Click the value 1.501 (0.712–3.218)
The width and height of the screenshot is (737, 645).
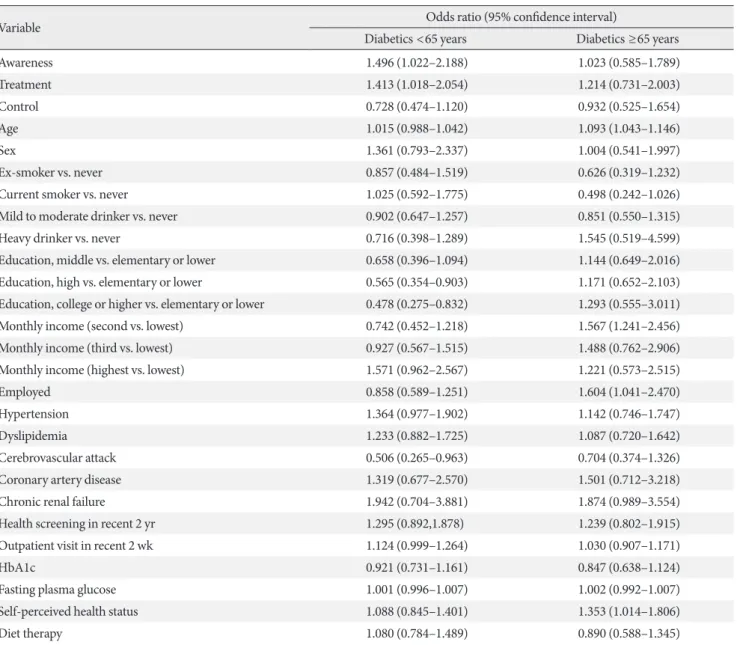click(x=629, y=480)
